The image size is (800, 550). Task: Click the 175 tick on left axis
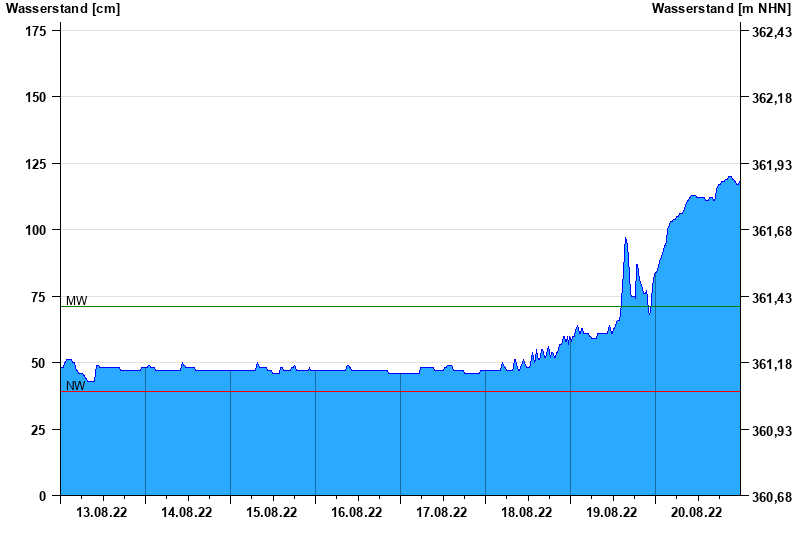pos(35,31)
